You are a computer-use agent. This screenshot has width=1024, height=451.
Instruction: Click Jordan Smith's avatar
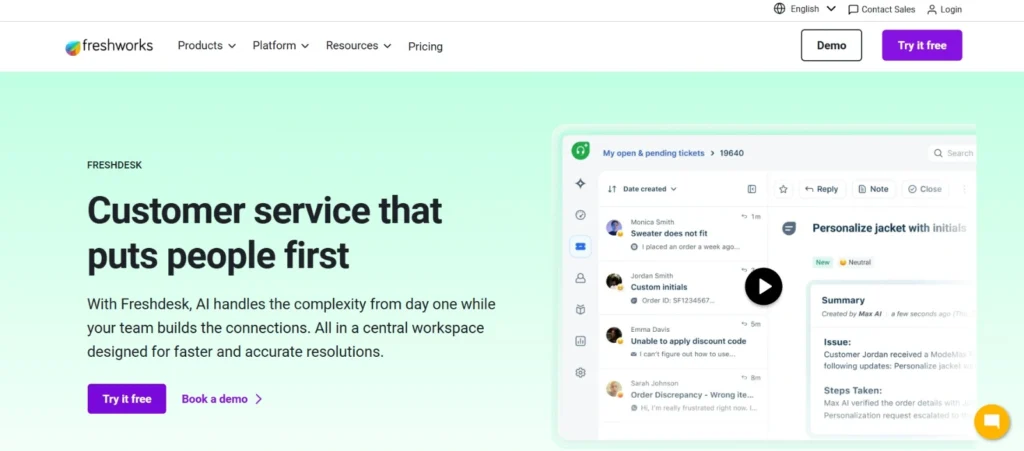pos(614,281)
